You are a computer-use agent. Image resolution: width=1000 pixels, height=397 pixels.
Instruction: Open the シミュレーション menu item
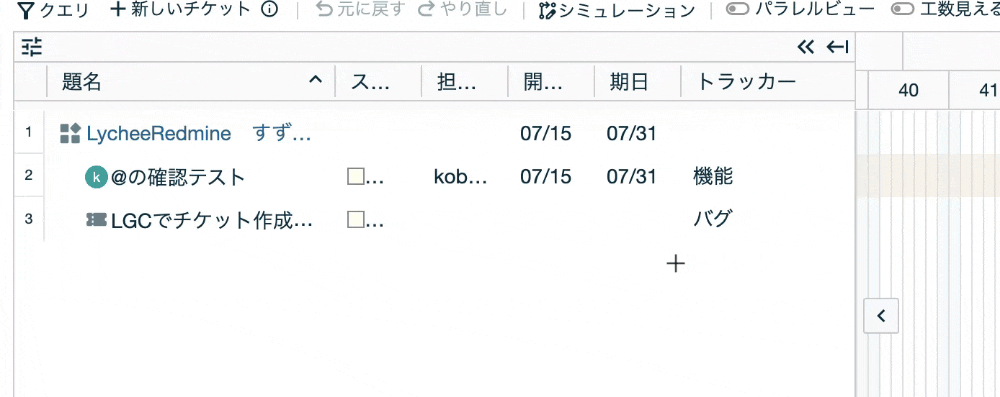click(x=617, y=10)
